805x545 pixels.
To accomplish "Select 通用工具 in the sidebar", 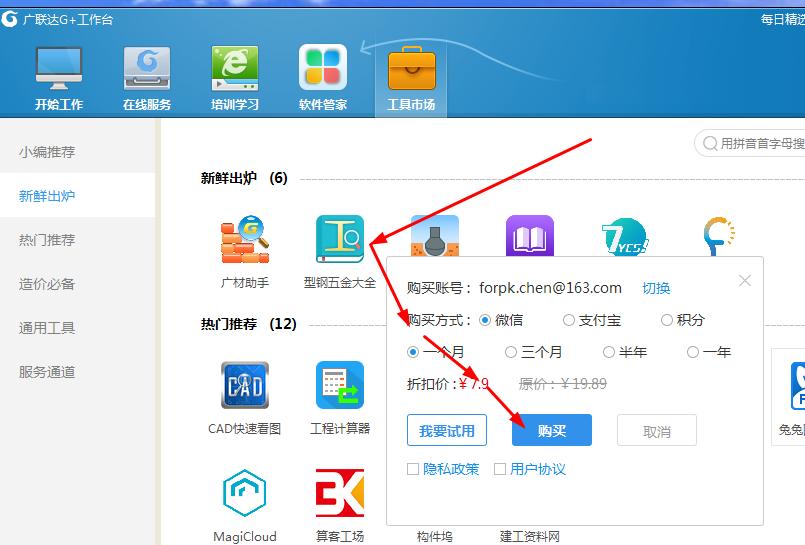I will click(x=77, y=327).
